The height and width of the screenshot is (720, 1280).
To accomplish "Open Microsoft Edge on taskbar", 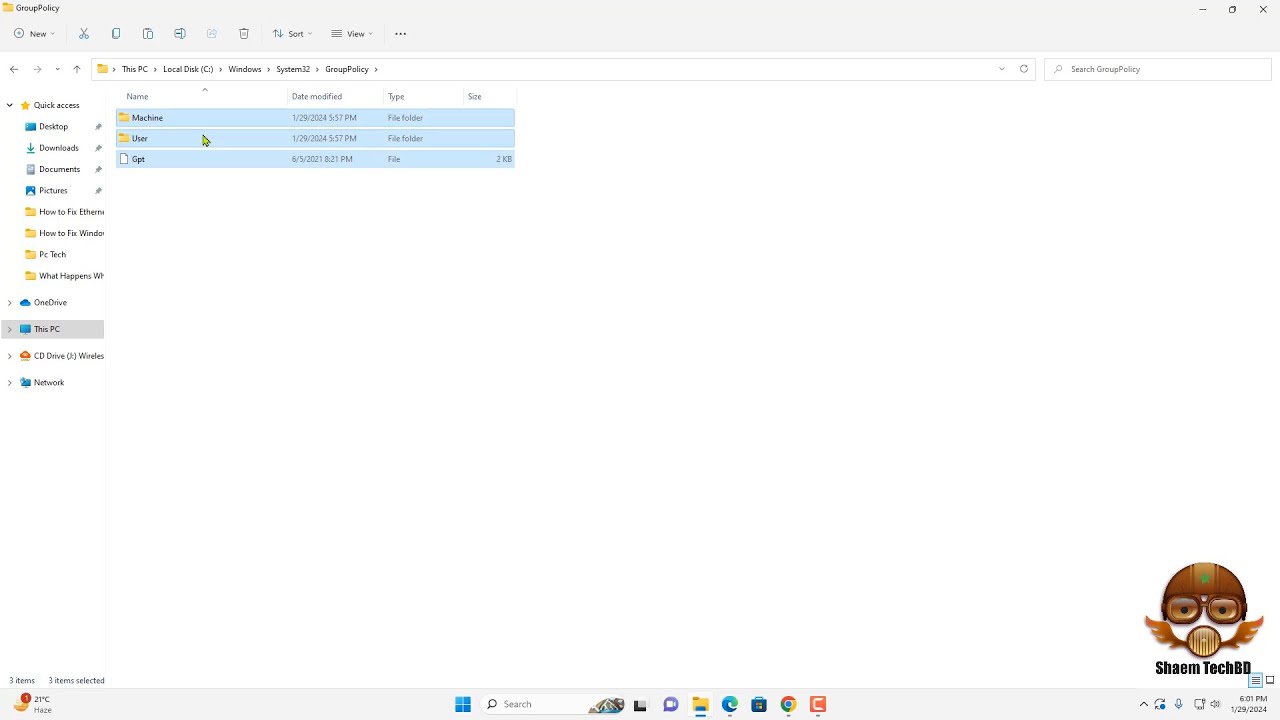I will 730,704.
